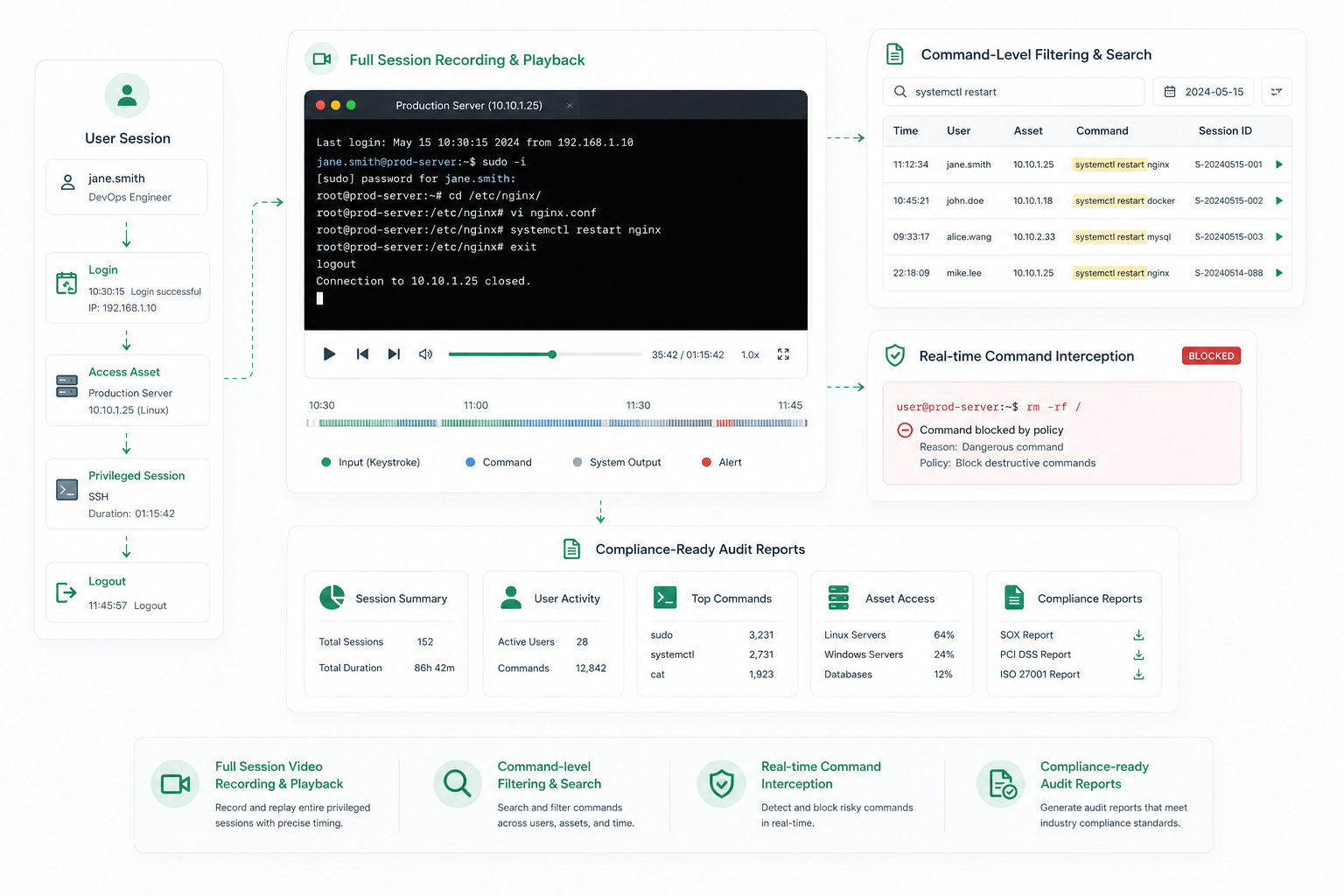This screenshot has width=1344, height=896.
Task: Jump to the red alert timeline segment
Action: pyautogui.click(x=724, y=423)
